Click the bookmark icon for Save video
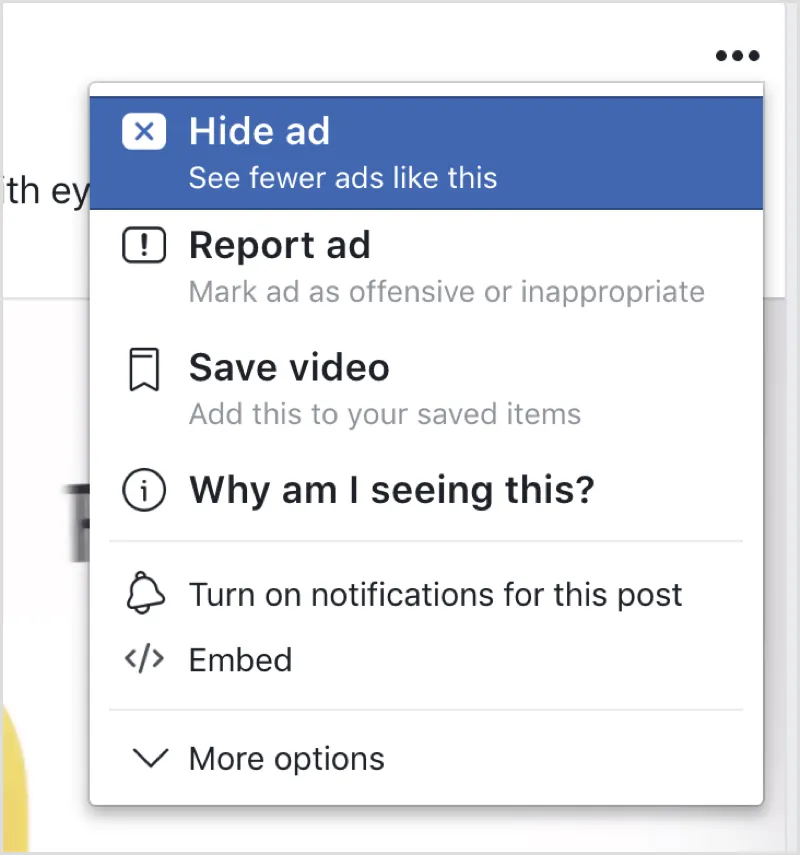This screenshot has height=855, width=800. click(145, 370)
